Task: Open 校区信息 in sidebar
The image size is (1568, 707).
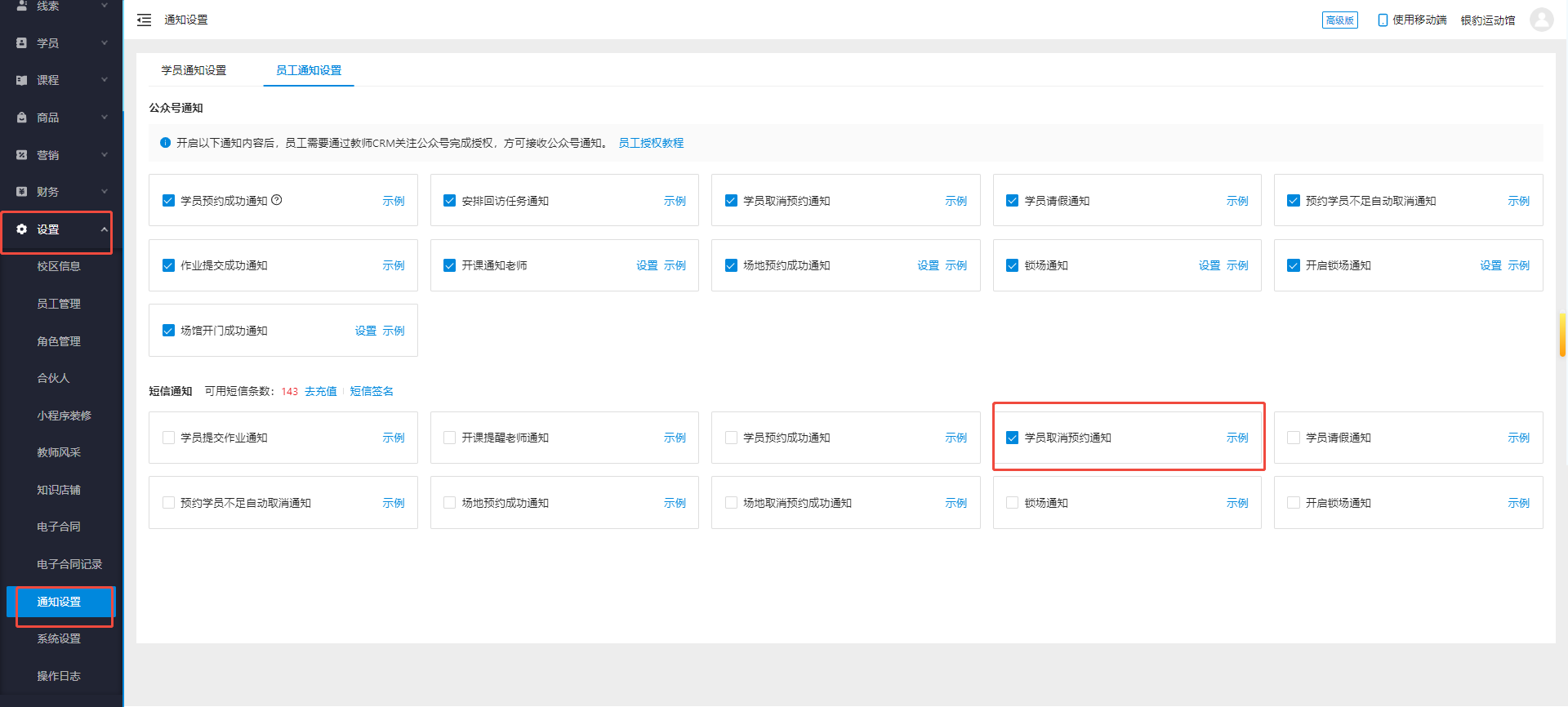Action: pos(59,266)
